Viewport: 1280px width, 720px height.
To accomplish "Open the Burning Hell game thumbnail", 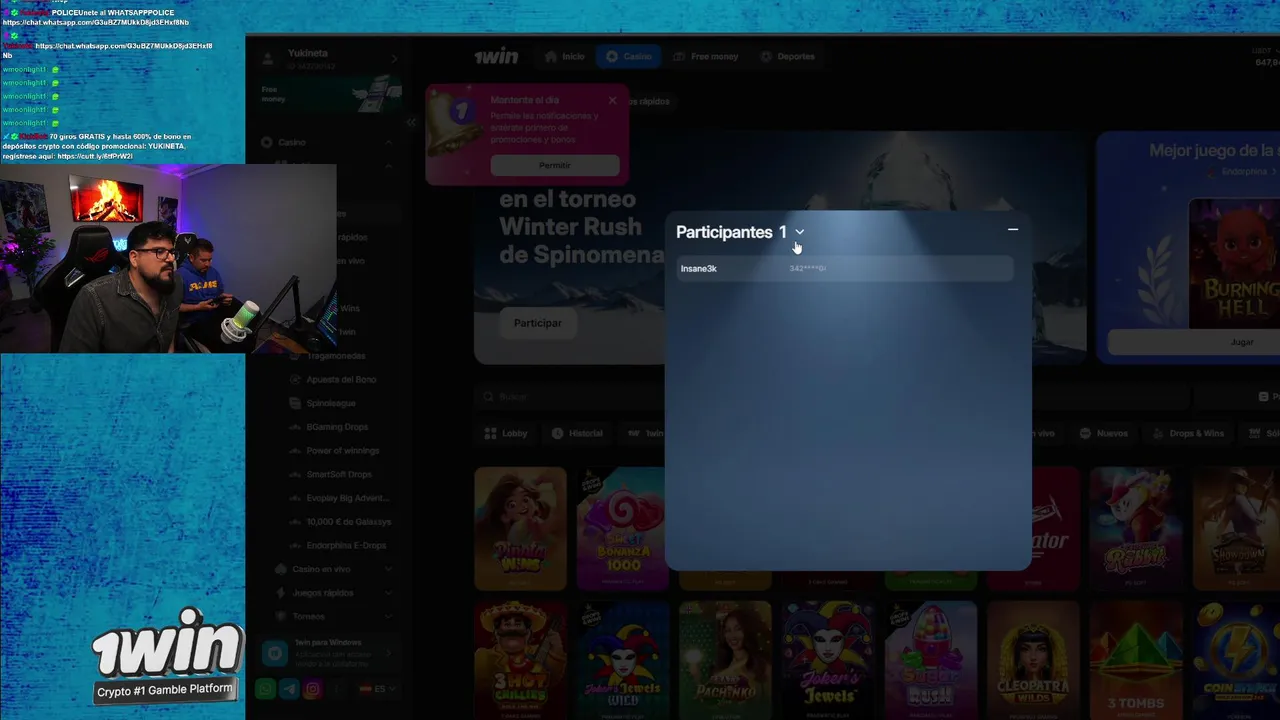I will pyautogui.click(x=1234, y=263).
